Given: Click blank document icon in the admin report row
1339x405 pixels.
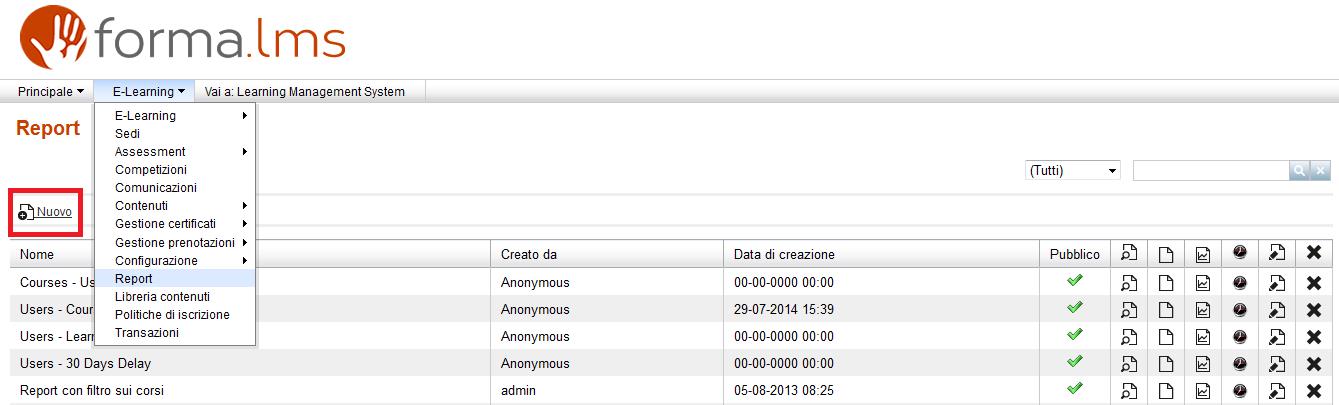Looking at the screenshot, I should tap(1166, 391).
